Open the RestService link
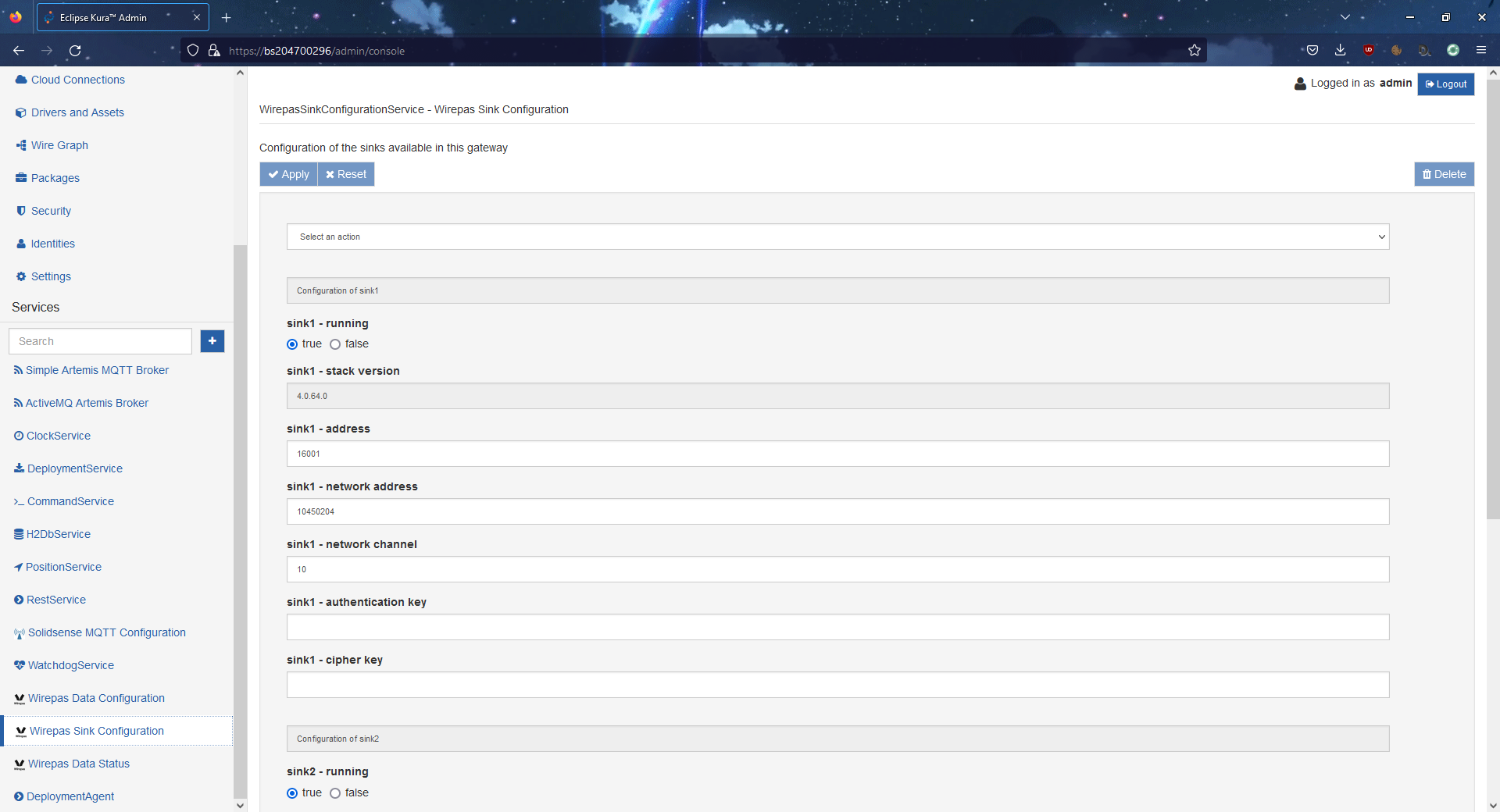 tap(56, 600)
